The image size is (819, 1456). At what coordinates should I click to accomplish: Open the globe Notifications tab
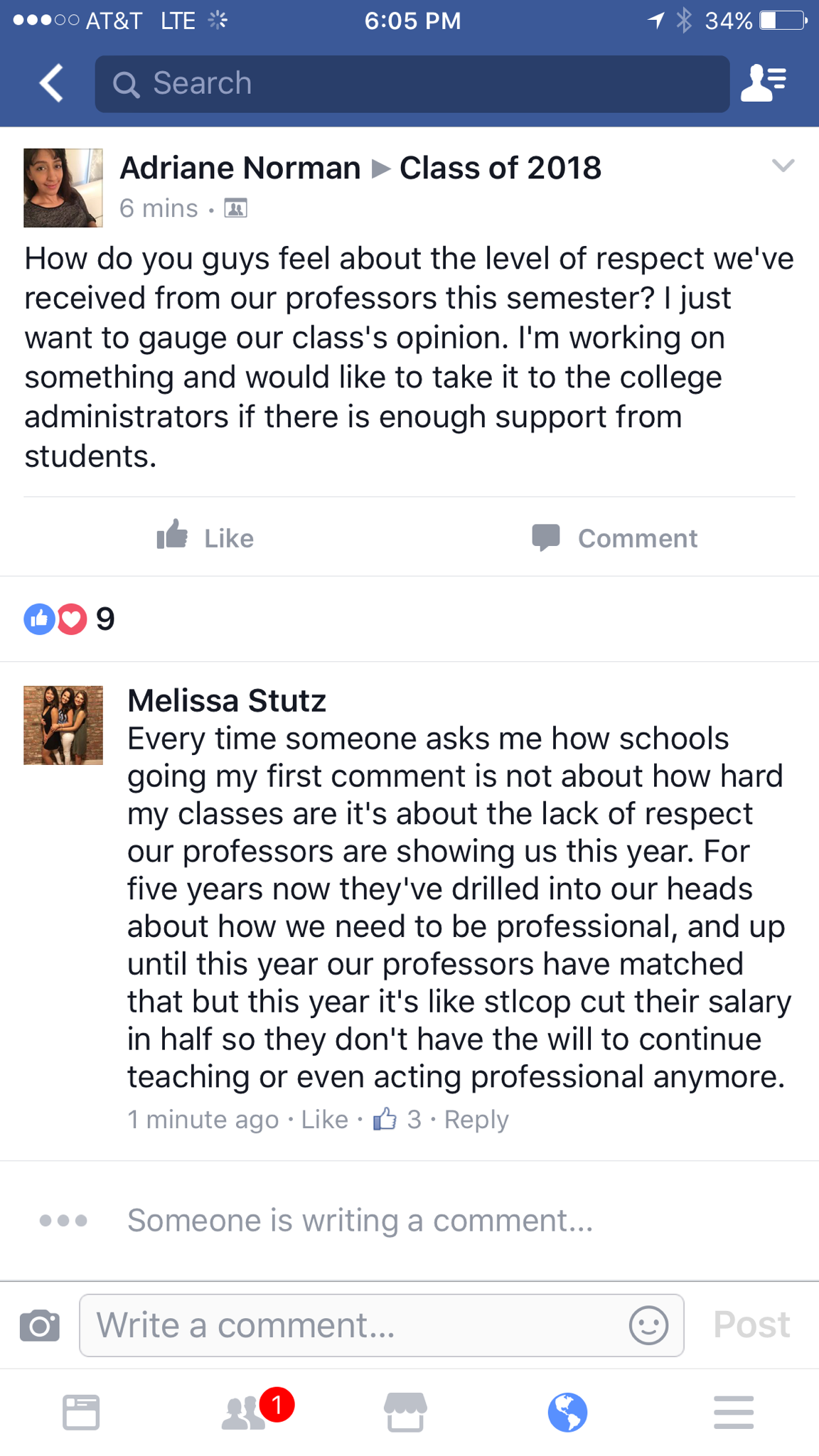tap(567, 1412)
